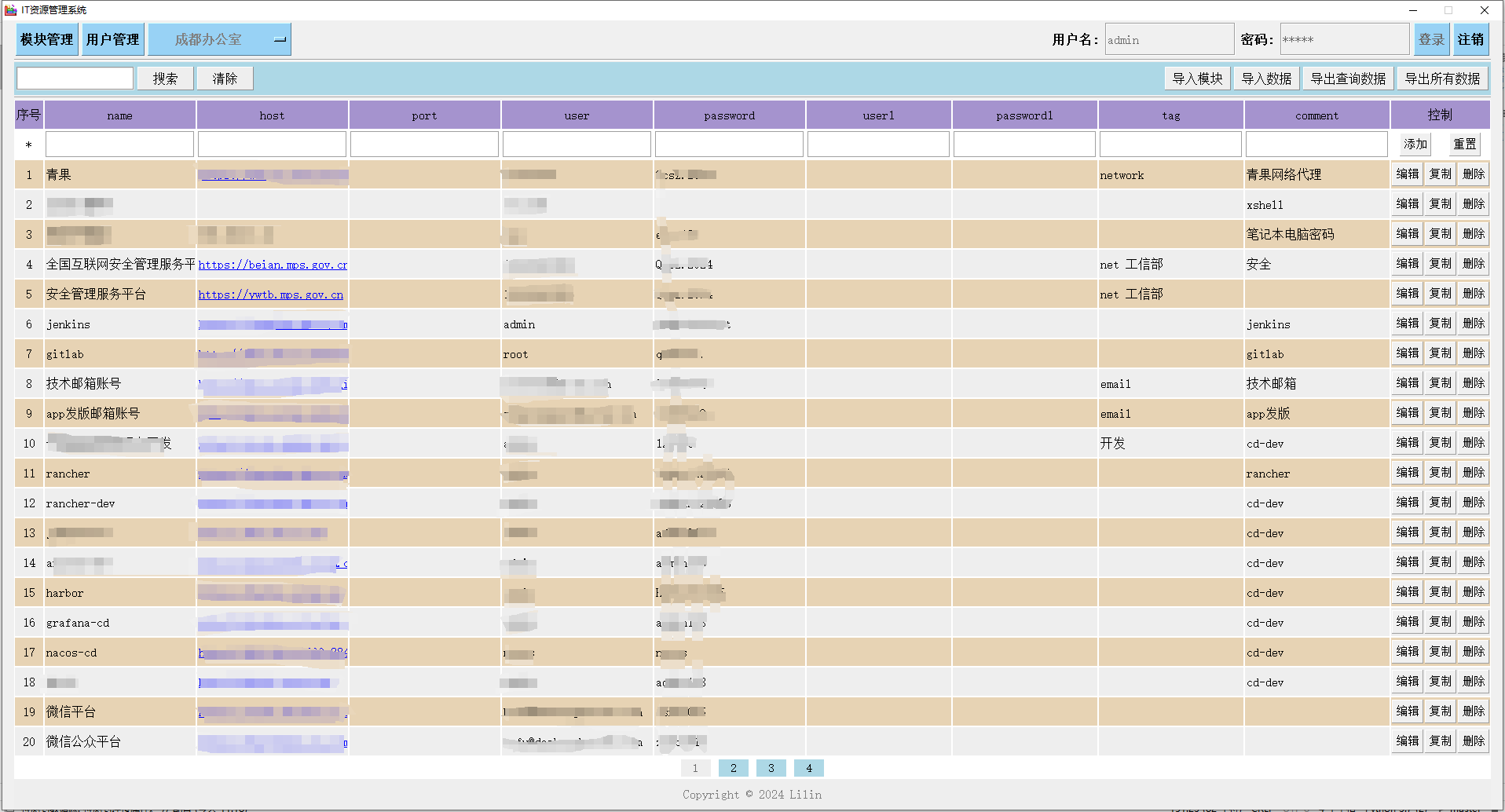Screen dimensions: 1505x812
Task: Click the tag column header
Action: [x=1171, y=115]
